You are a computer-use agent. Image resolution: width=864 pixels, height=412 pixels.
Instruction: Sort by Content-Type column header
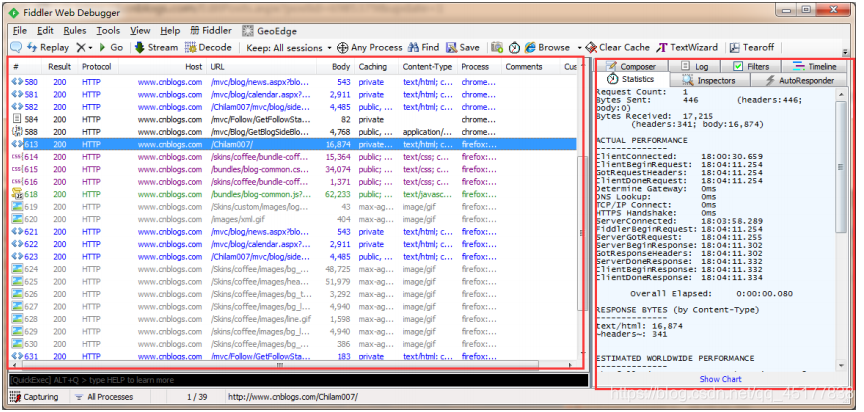[x=428, y=67]
